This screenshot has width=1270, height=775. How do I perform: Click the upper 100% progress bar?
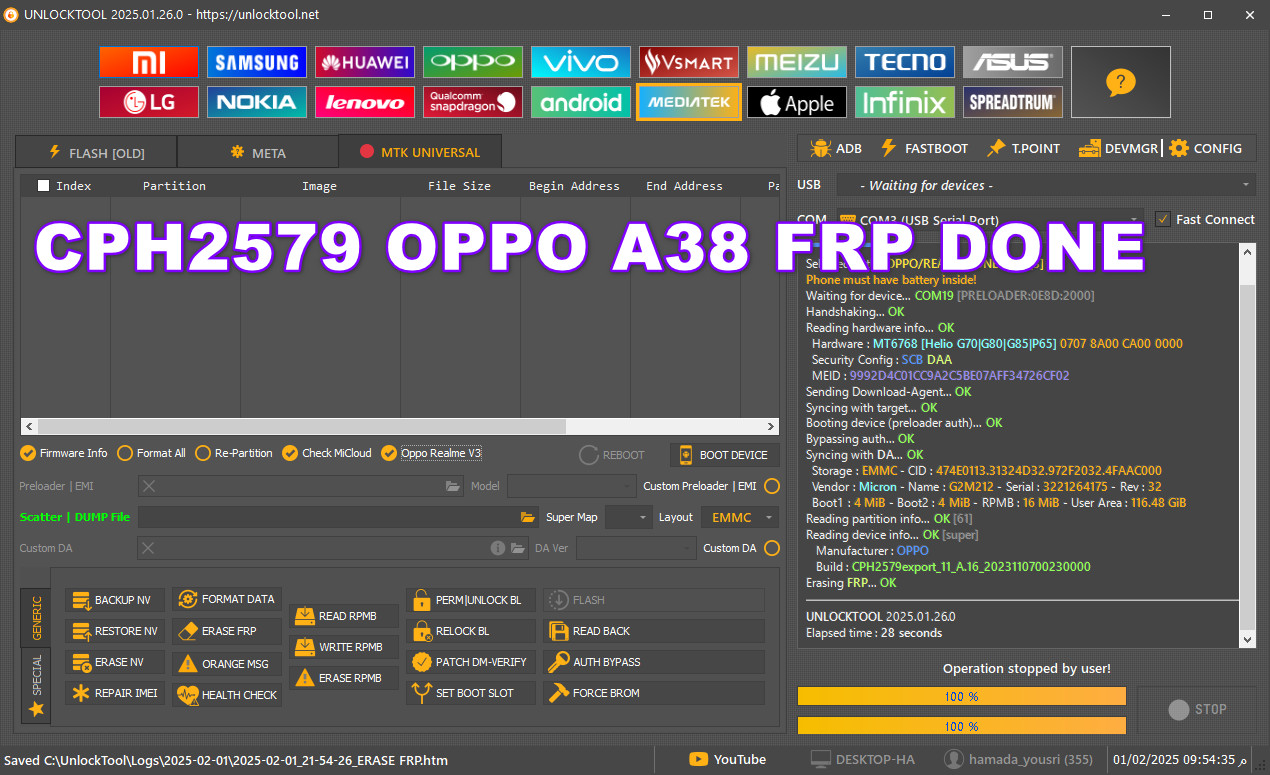[961, 696]
